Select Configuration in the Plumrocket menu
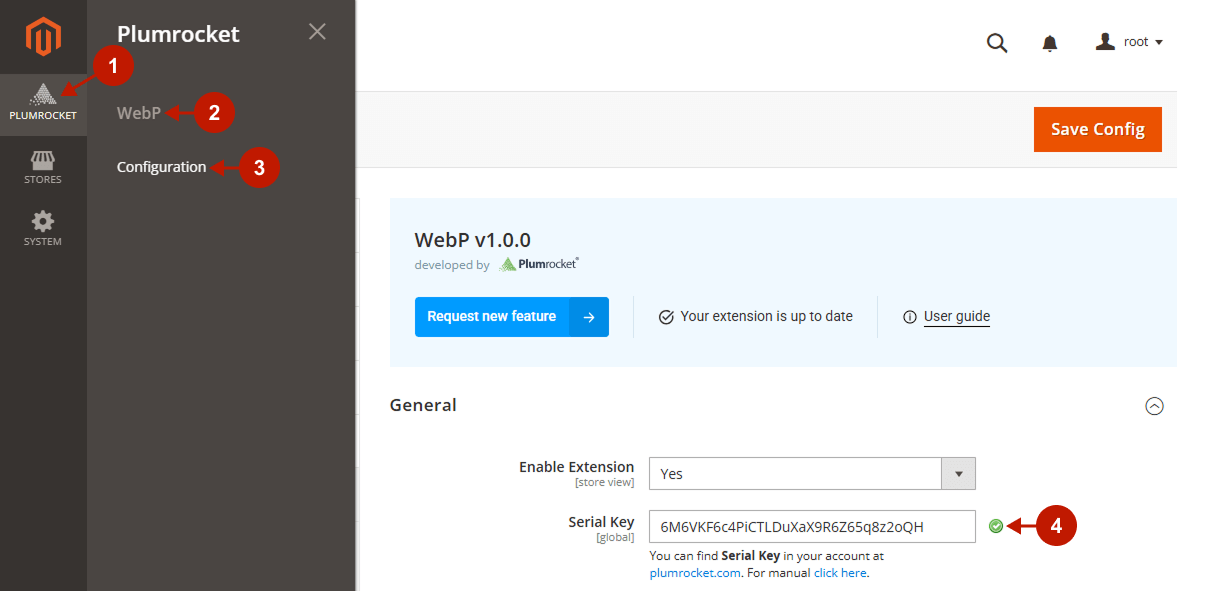 (x=161, y=167)
